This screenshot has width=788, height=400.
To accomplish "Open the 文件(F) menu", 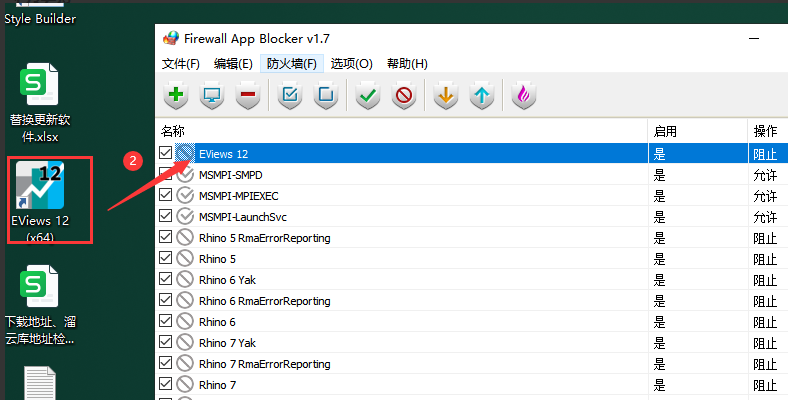I will click(181, 64).
